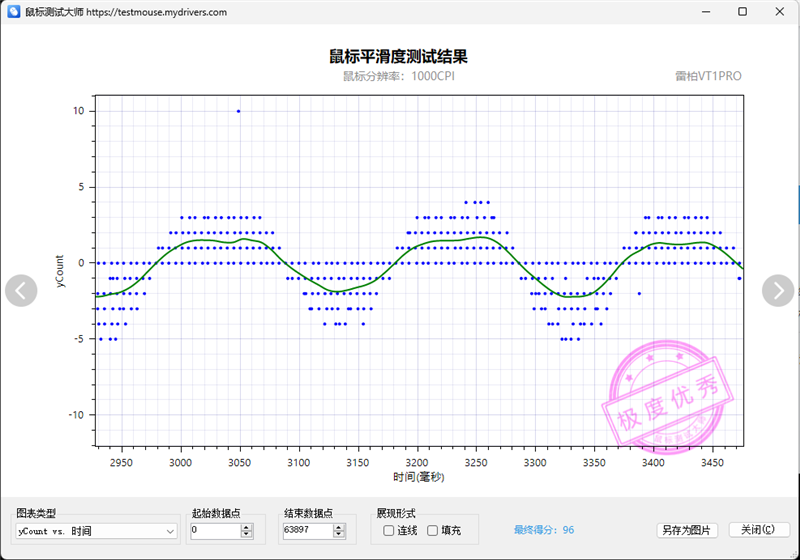800x560 pixels.
Task: Click the 图表类型 label
Action: (36, 513)
